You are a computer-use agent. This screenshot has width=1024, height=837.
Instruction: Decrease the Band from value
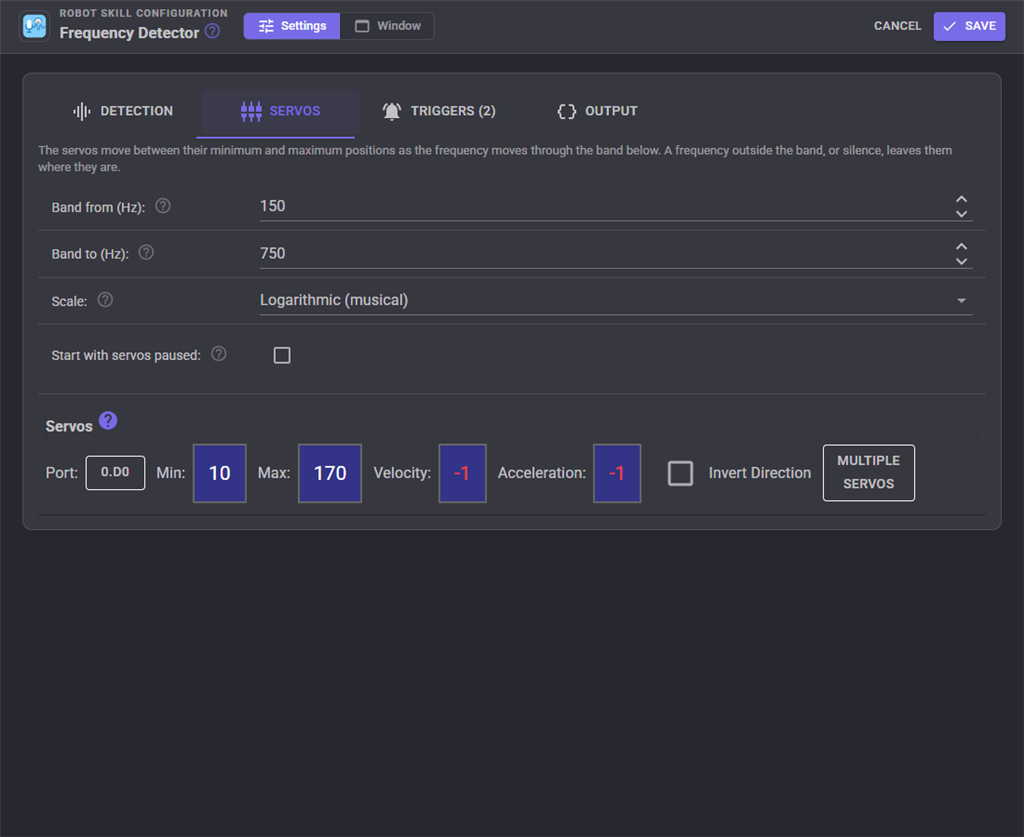[x=961, y=213]
